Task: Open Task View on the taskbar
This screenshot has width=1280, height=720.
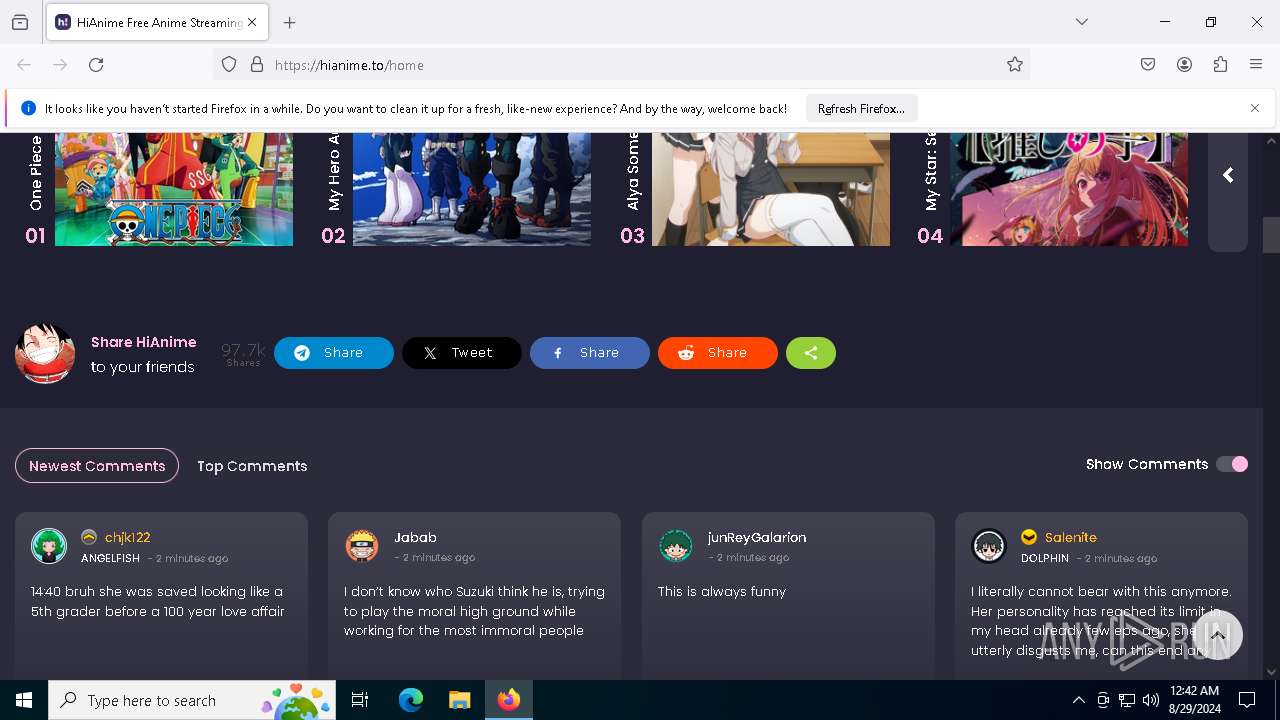Action: pyautogui.click(x=360, y=700)
